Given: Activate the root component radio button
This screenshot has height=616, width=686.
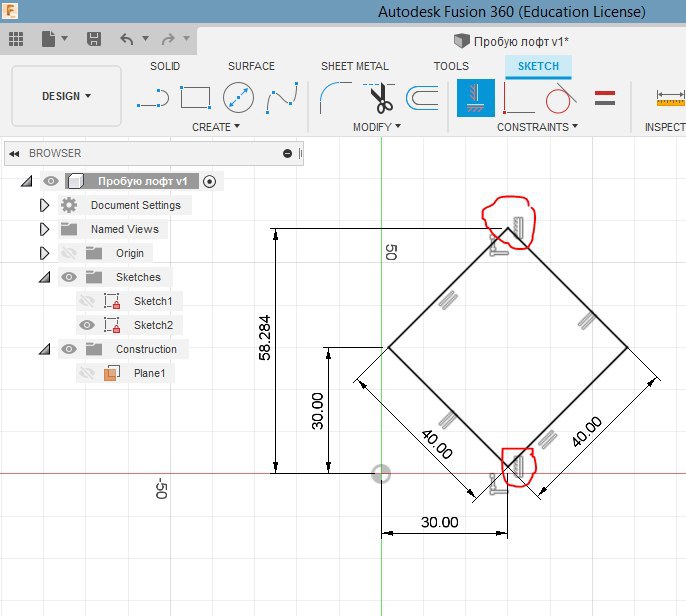Looking at the screenshot, I should pyautogui.click(x=210, y=181).
